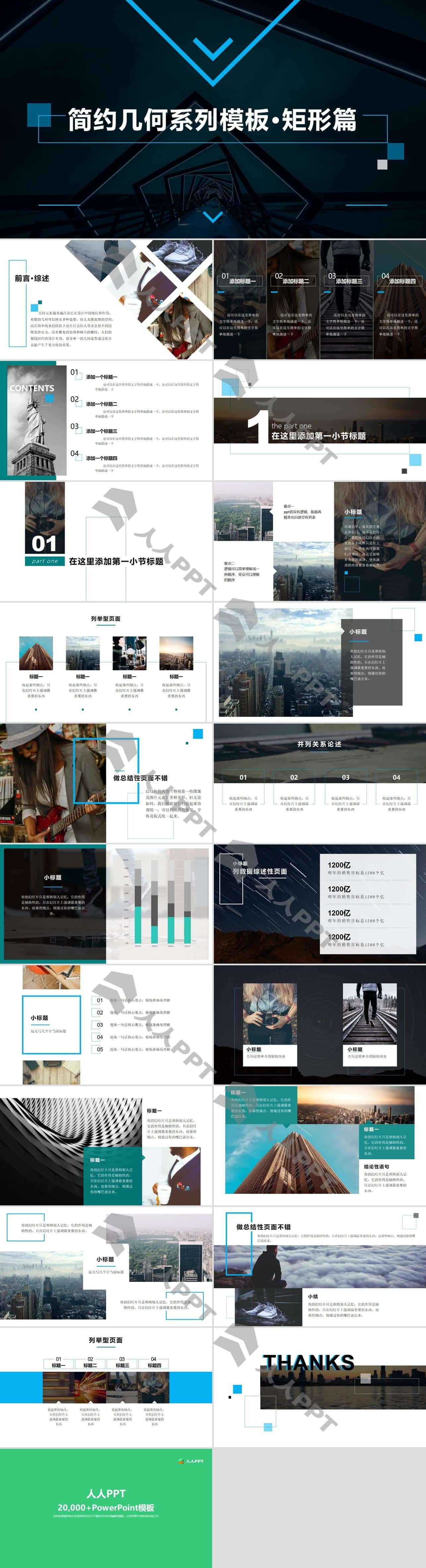Open the bar chart slide preview
This screenshot has width=426, height=1568.
point(106,903)
